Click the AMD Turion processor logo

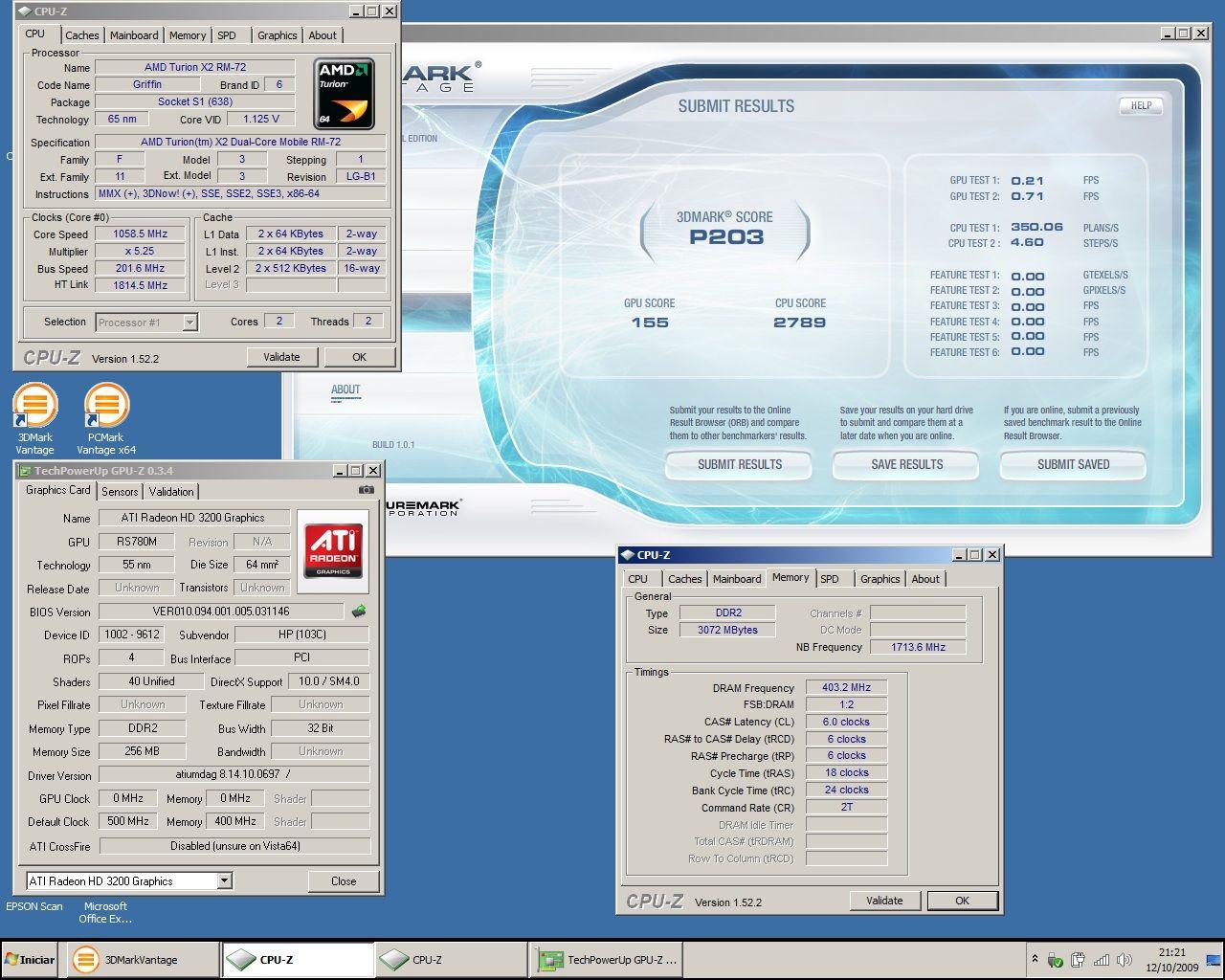pos(344,94)
